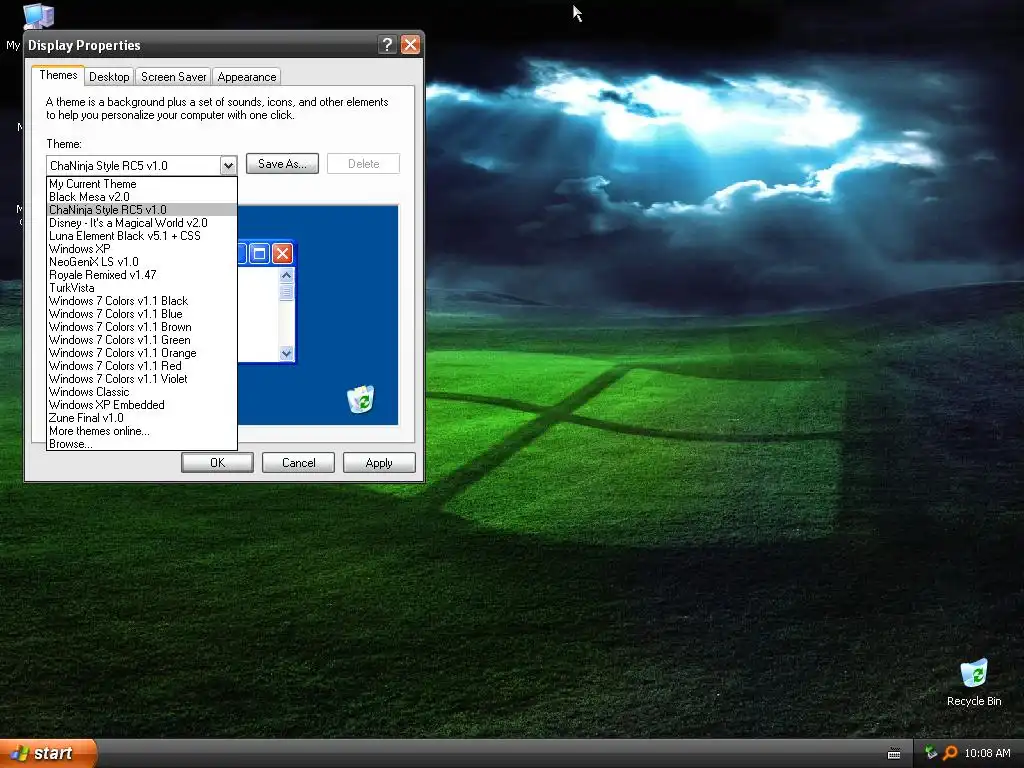Select Windows 7 Colors v1.1 Green

click(x=142, y=340)
